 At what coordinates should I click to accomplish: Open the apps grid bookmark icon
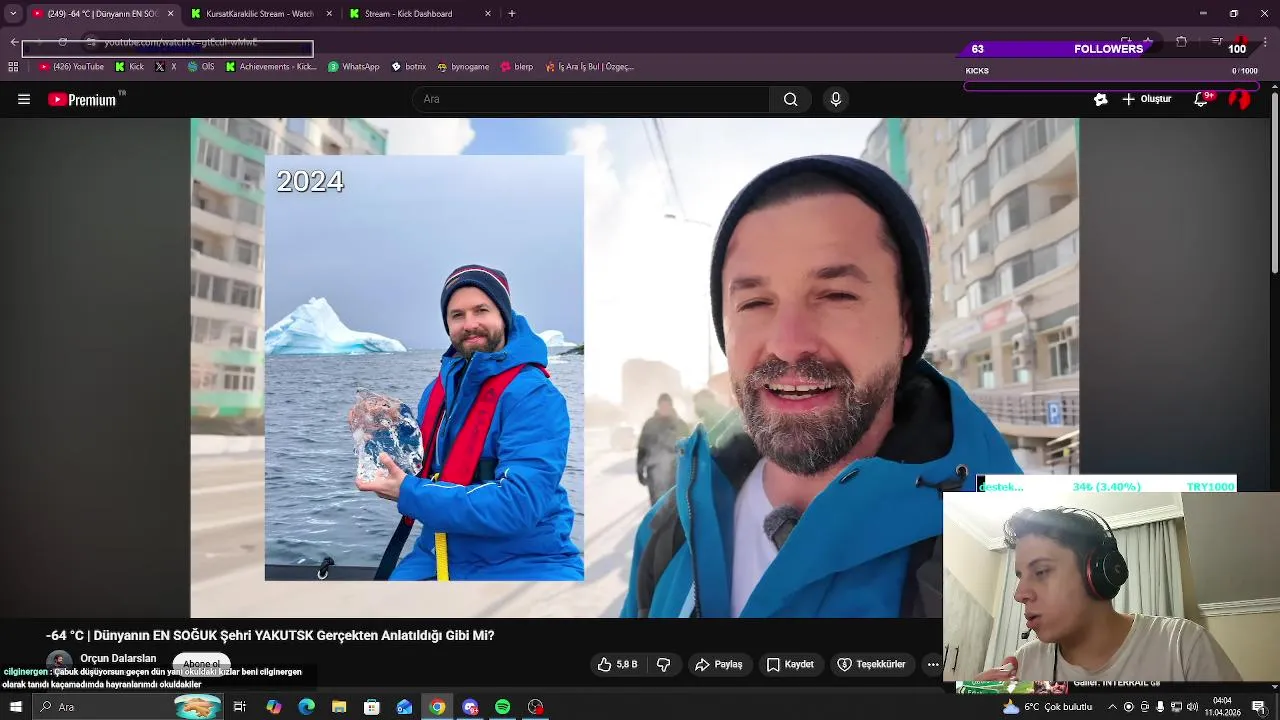click(x=13, y=67)
